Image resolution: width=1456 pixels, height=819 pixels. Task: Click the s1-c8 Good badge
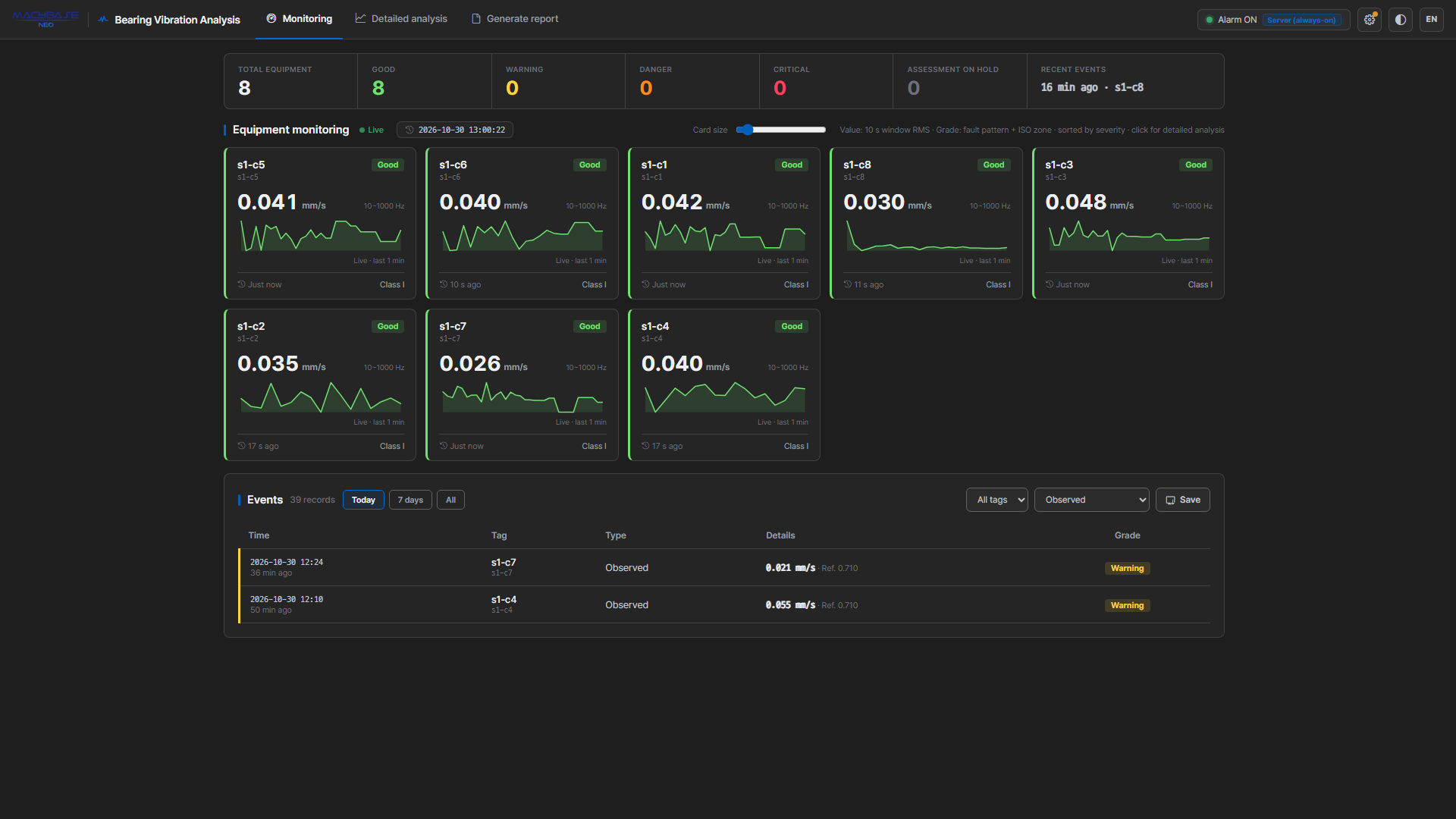click(993, 165)
